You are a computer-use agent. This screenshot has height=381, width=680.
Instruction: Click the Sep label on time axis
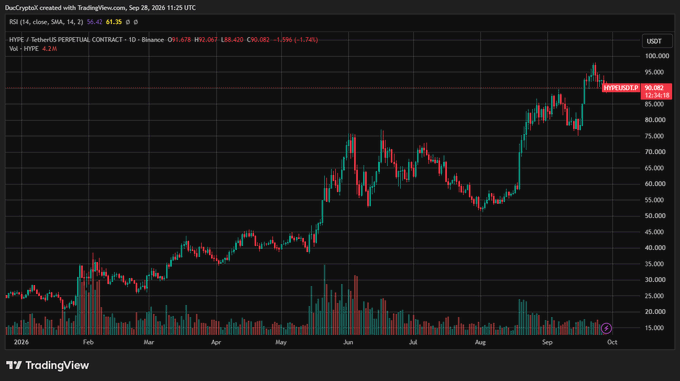click(547, 342)
